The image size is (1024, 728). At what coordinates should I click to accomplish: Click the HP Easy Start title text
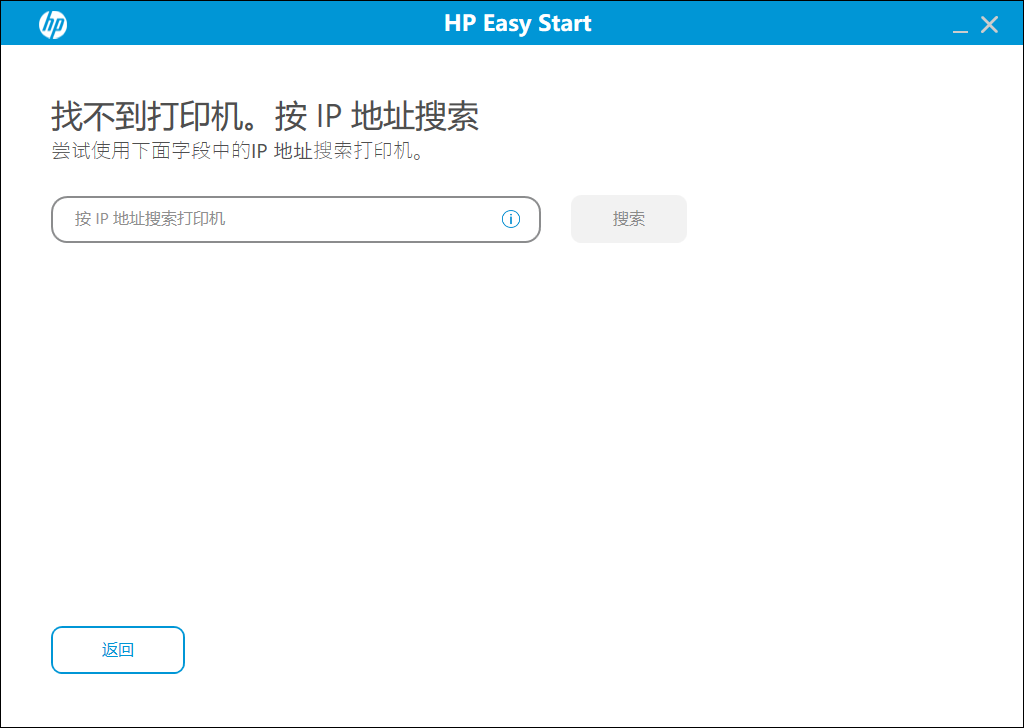click(517, 23)
